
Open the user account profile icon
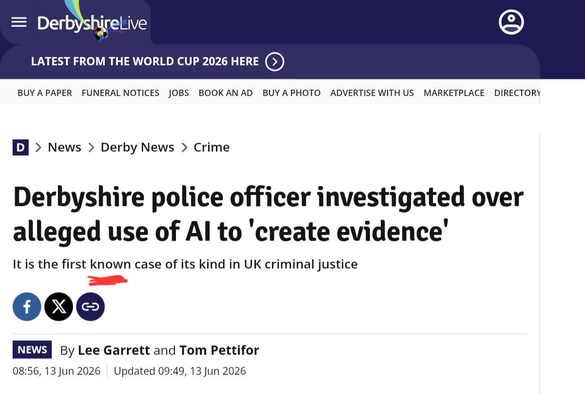point(511,22)
